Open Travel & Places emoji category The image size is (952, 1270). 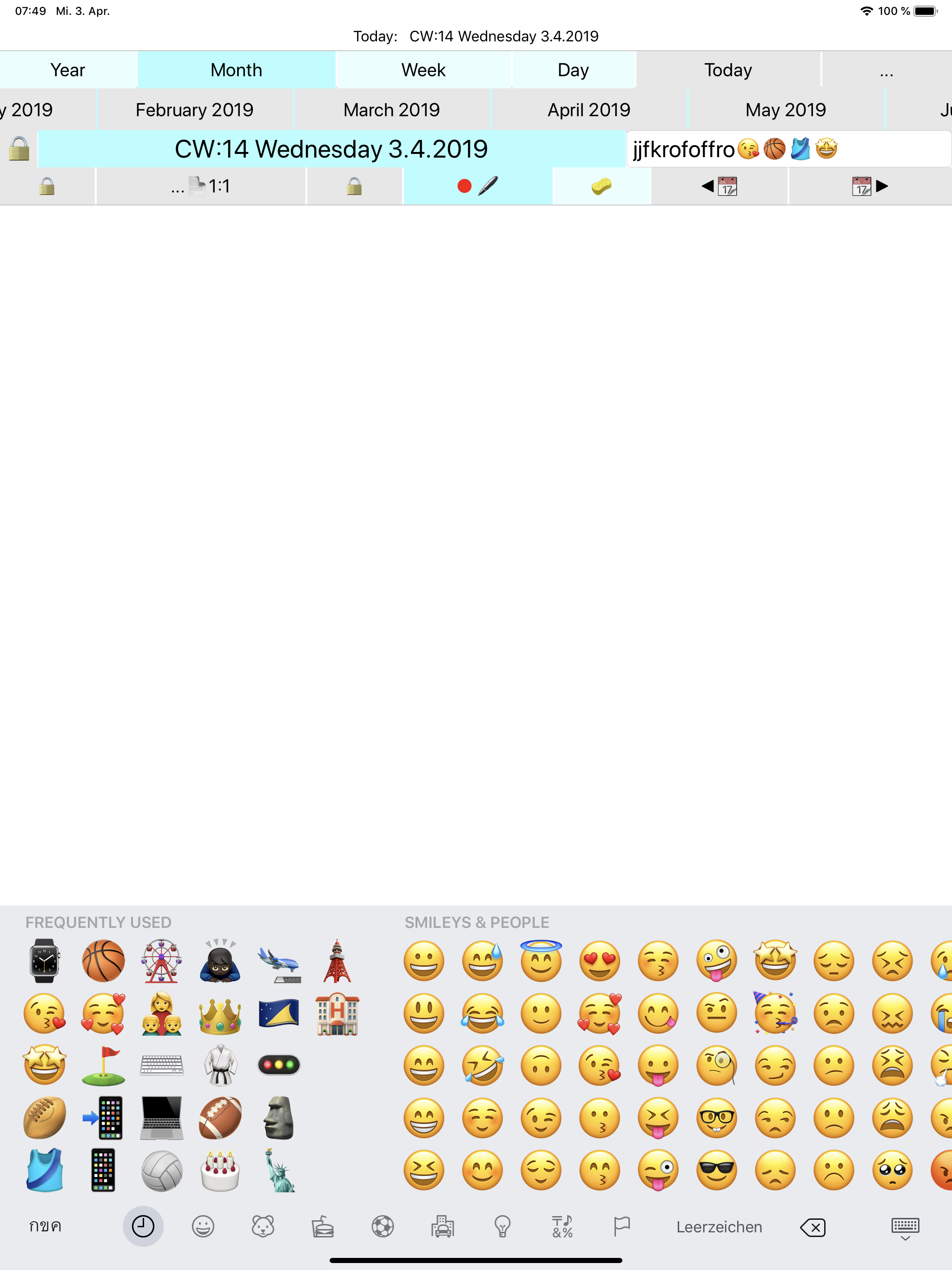pos(442,1226)
